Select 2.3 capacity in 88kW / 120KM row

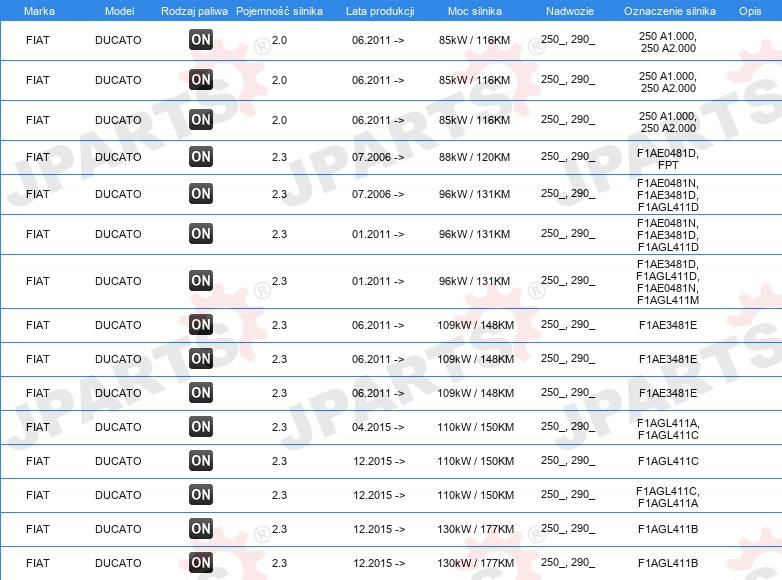click(x=279, y=157)
